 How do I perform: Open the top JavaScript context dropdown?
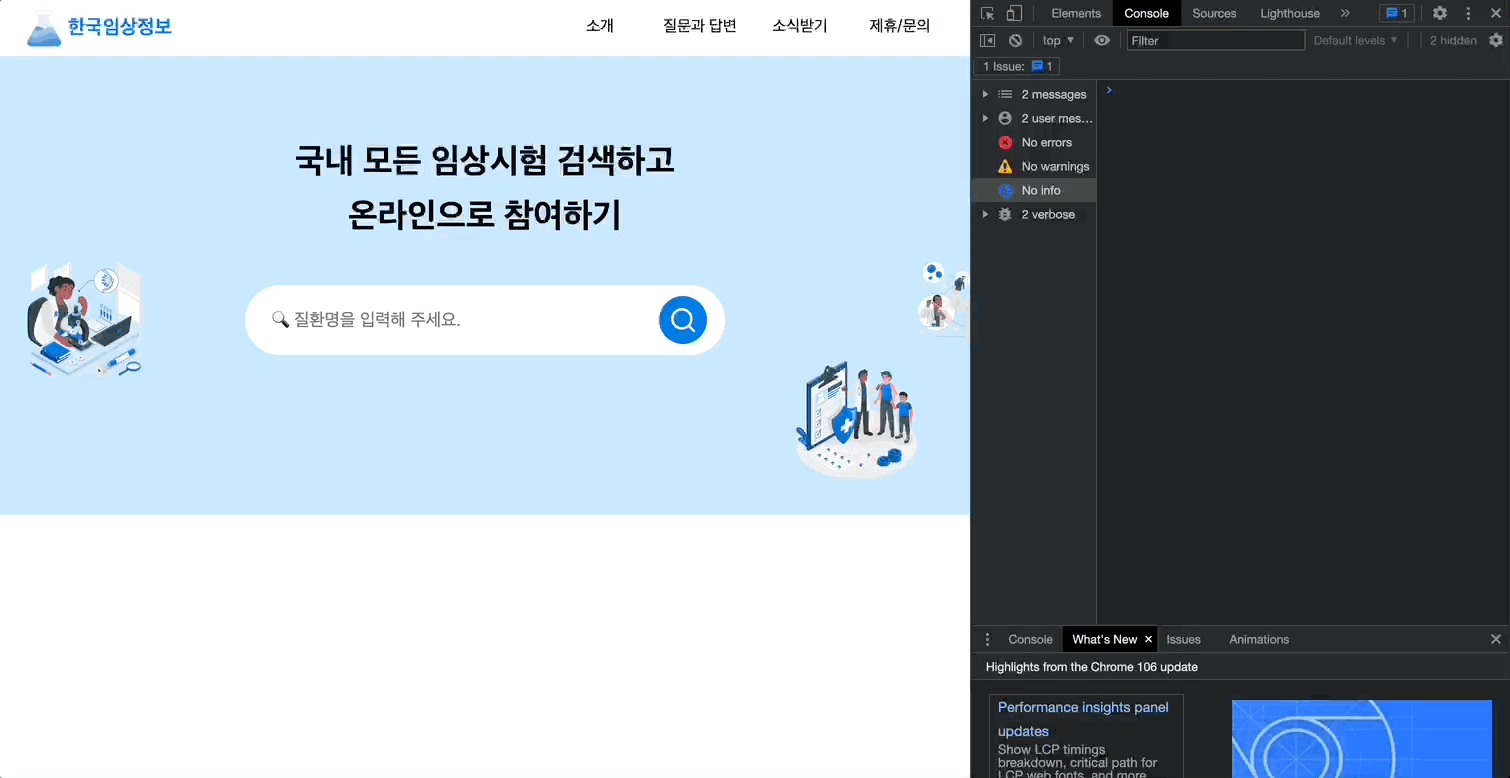(1058, 40)
